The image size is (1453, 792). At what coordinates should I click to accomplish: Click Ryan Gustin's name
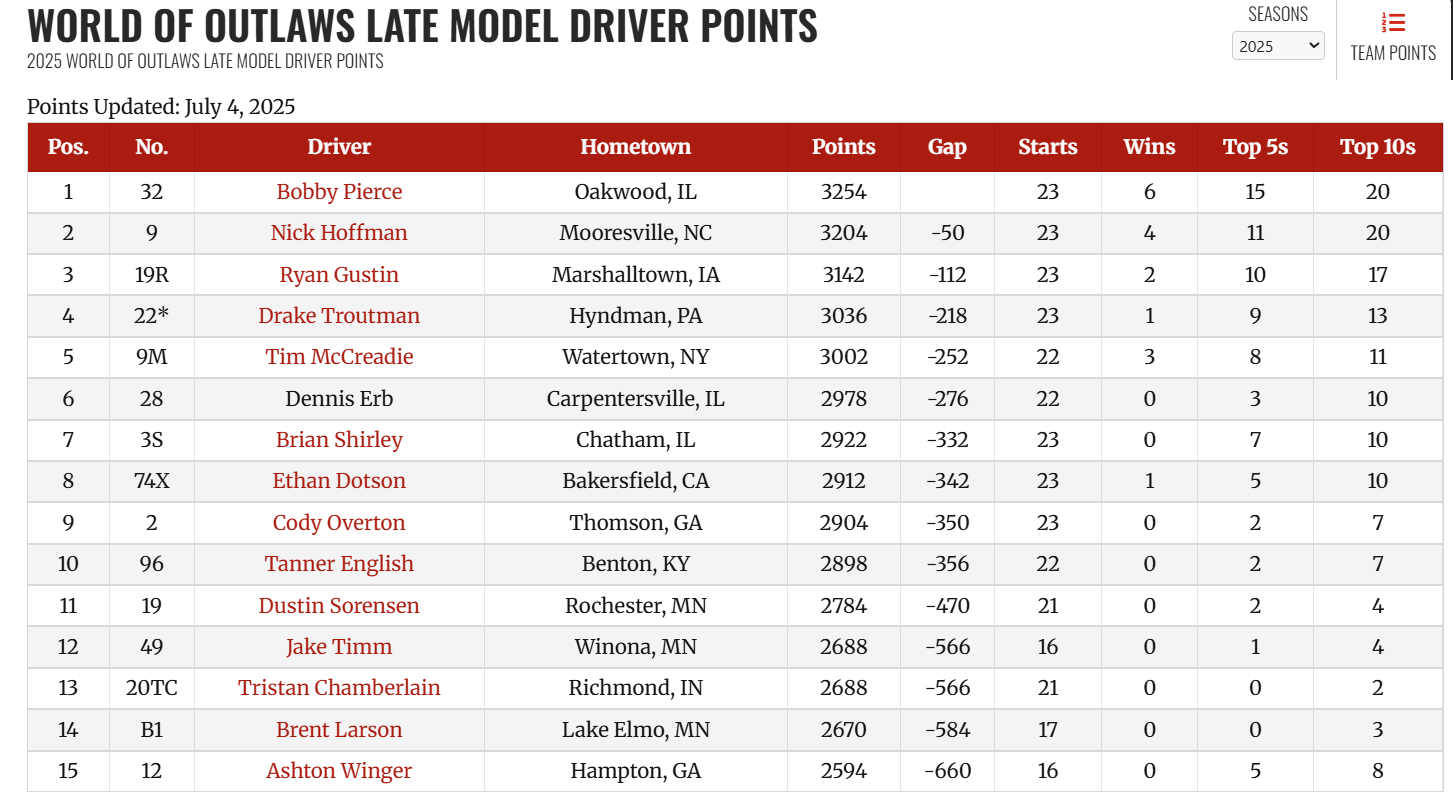coord(339,275)
